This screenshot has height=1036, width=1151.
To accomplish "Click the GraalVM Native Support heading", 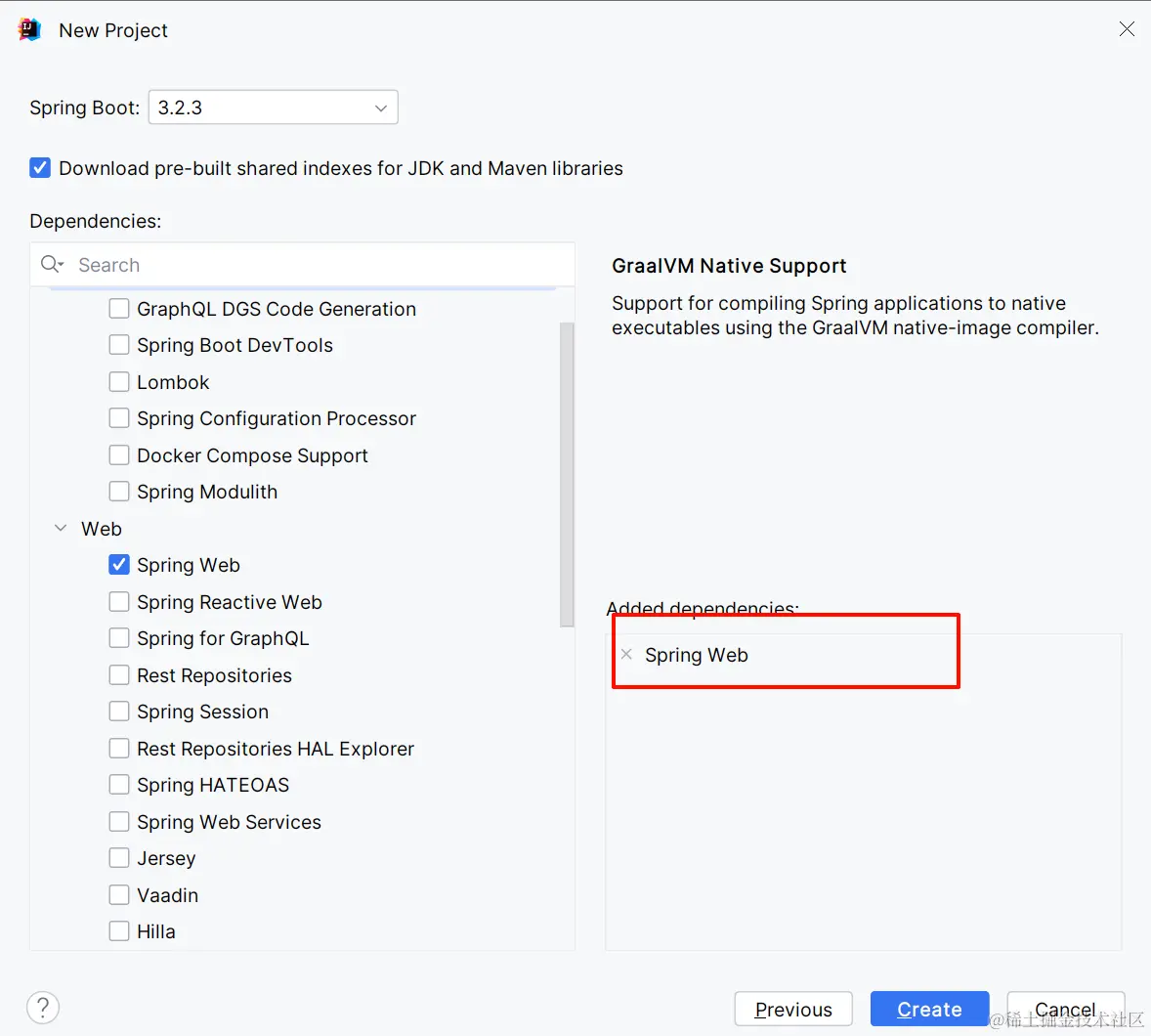I will [729, 266].
